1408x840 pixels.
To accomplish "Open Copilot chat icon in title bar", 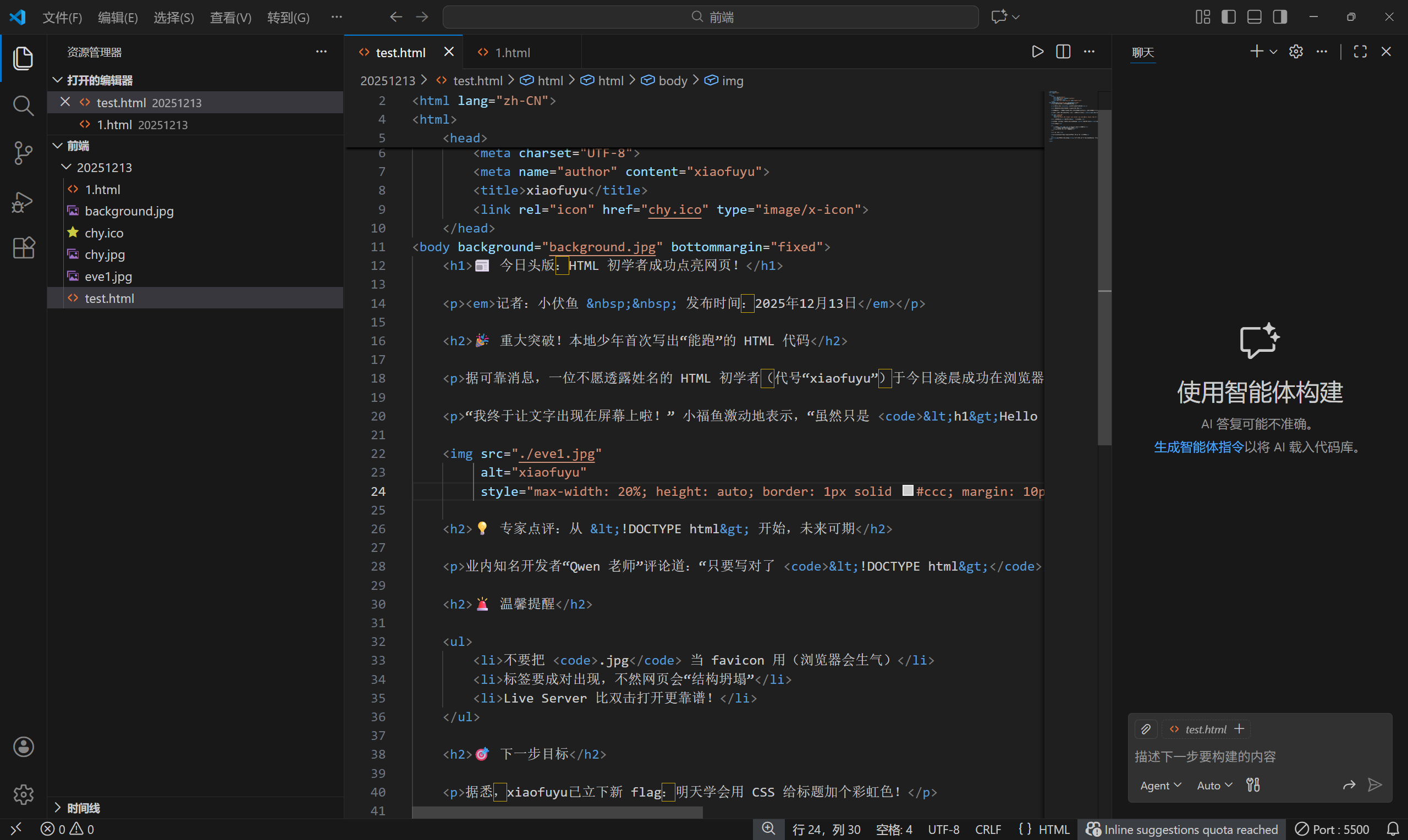I will 999,17.
